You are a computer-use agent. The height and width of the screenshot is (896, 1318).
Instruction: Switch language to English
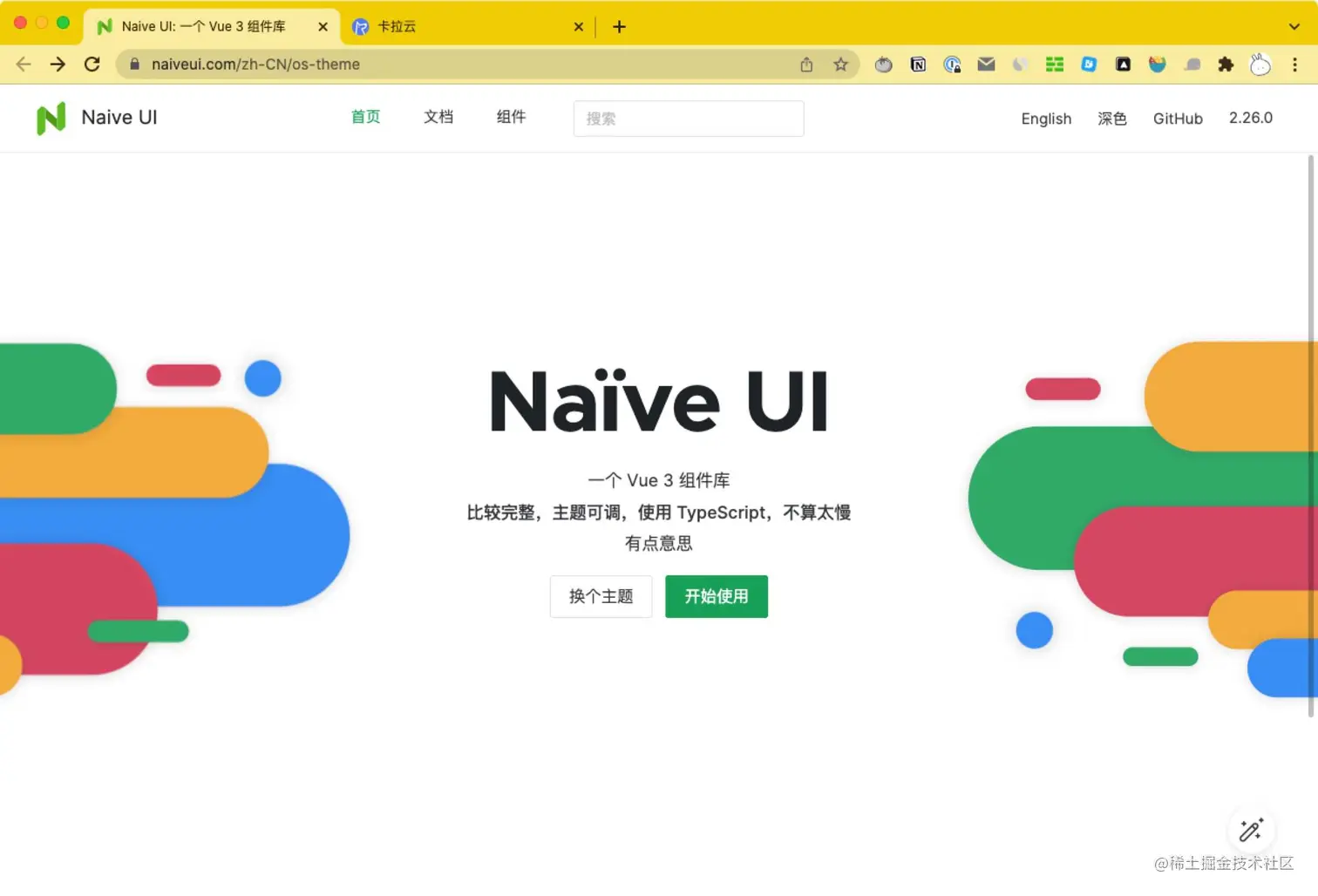tap(1046, 119)
